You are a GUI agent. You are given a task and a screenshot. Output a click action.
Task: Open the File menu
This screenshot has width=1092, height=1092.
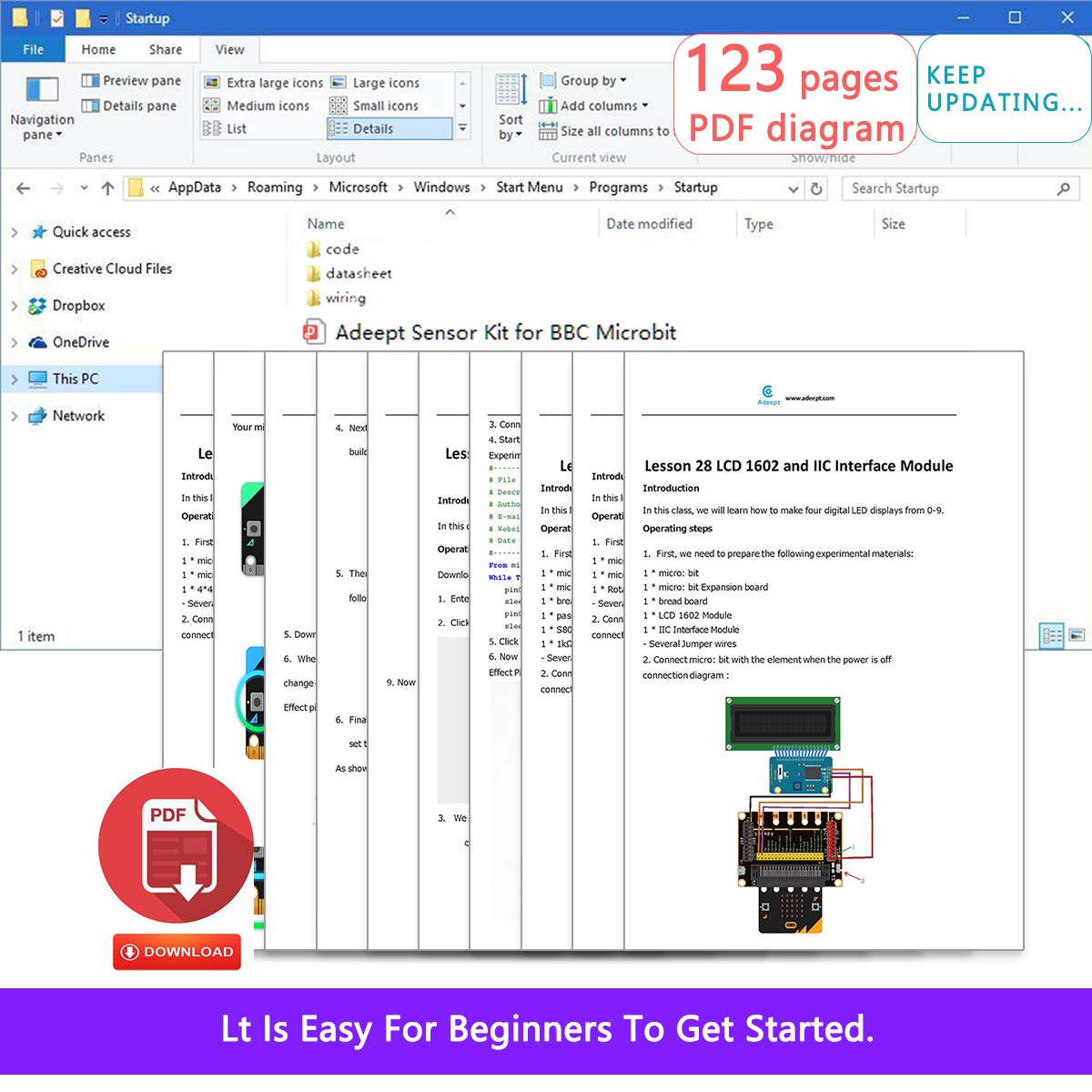click(33, 49)
